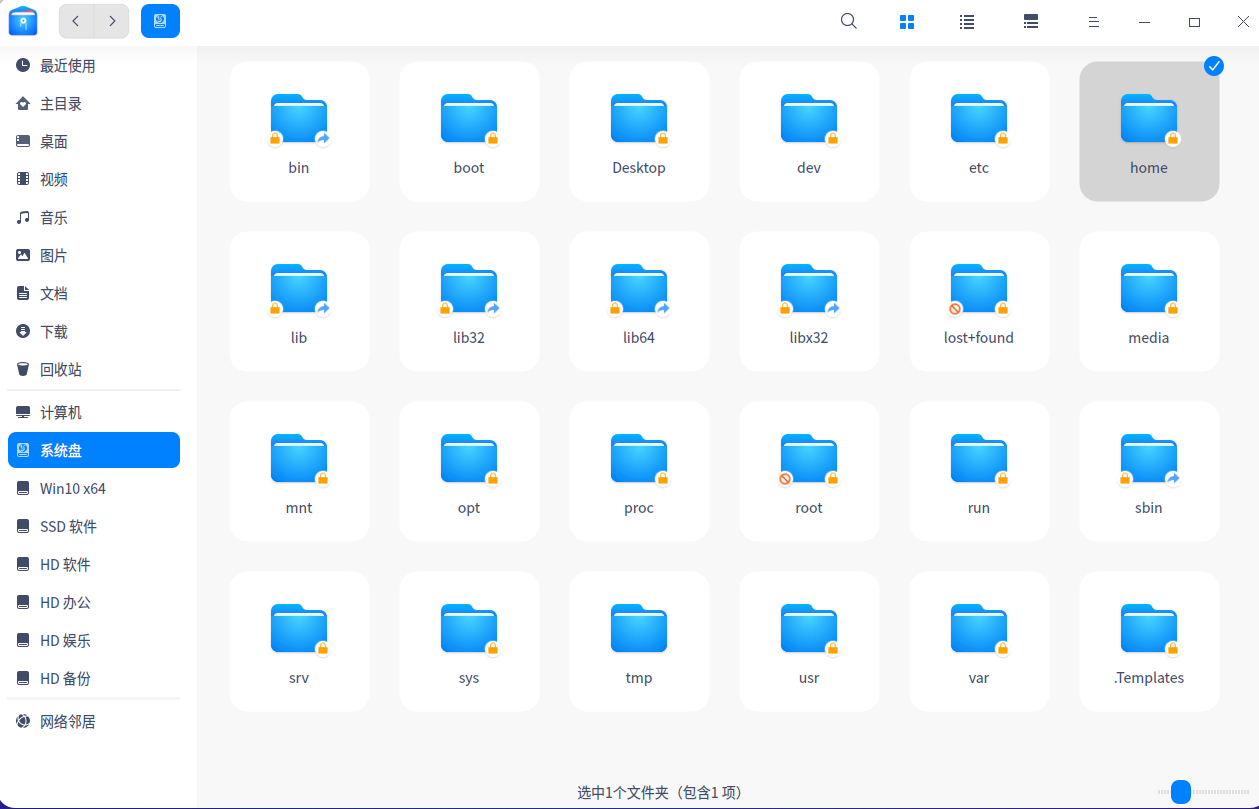Select the etc folder
Image resolution: width=1259 pixels, height=809 pixels.
click(x=979, y=132)
